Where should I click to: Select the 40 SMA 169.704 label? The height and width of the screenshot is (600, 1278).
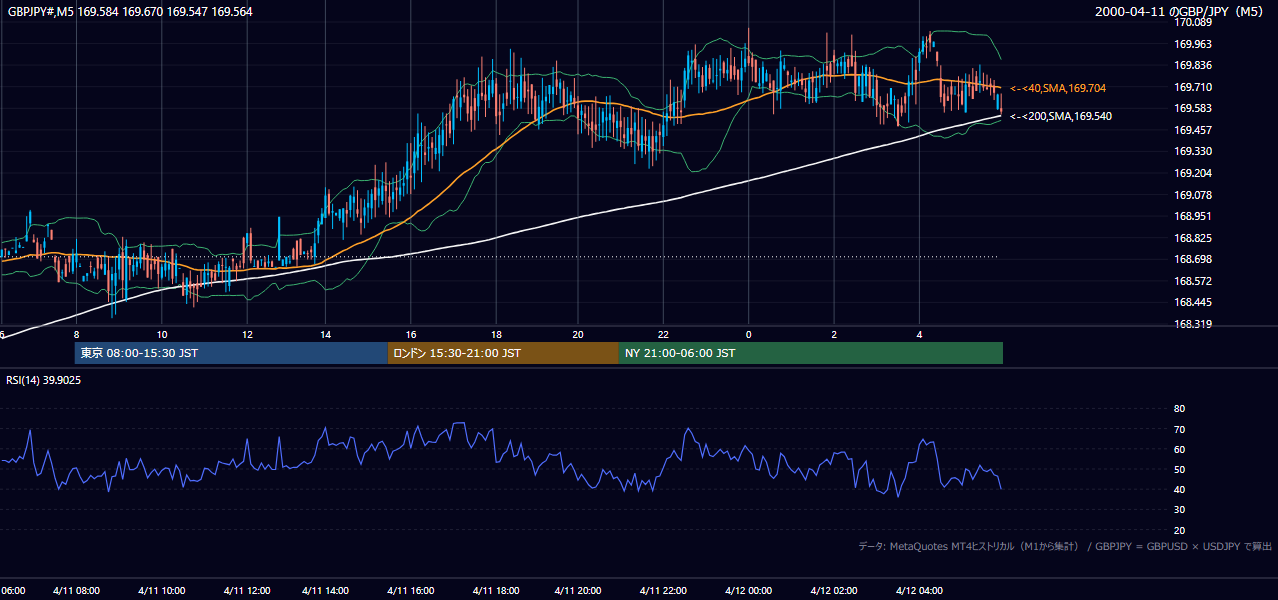coord(1058,88)
